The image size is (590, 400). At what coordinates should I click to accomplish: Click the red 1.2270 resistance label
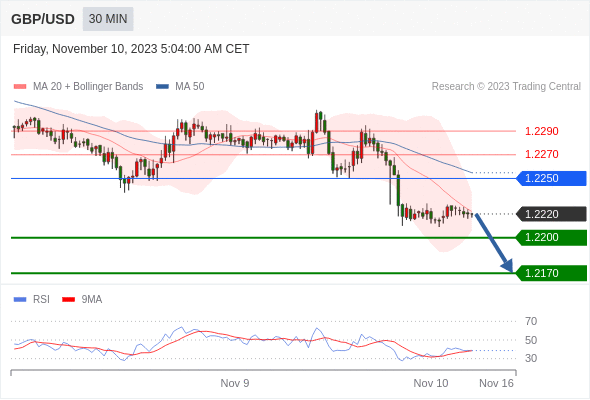coord(541,154)
